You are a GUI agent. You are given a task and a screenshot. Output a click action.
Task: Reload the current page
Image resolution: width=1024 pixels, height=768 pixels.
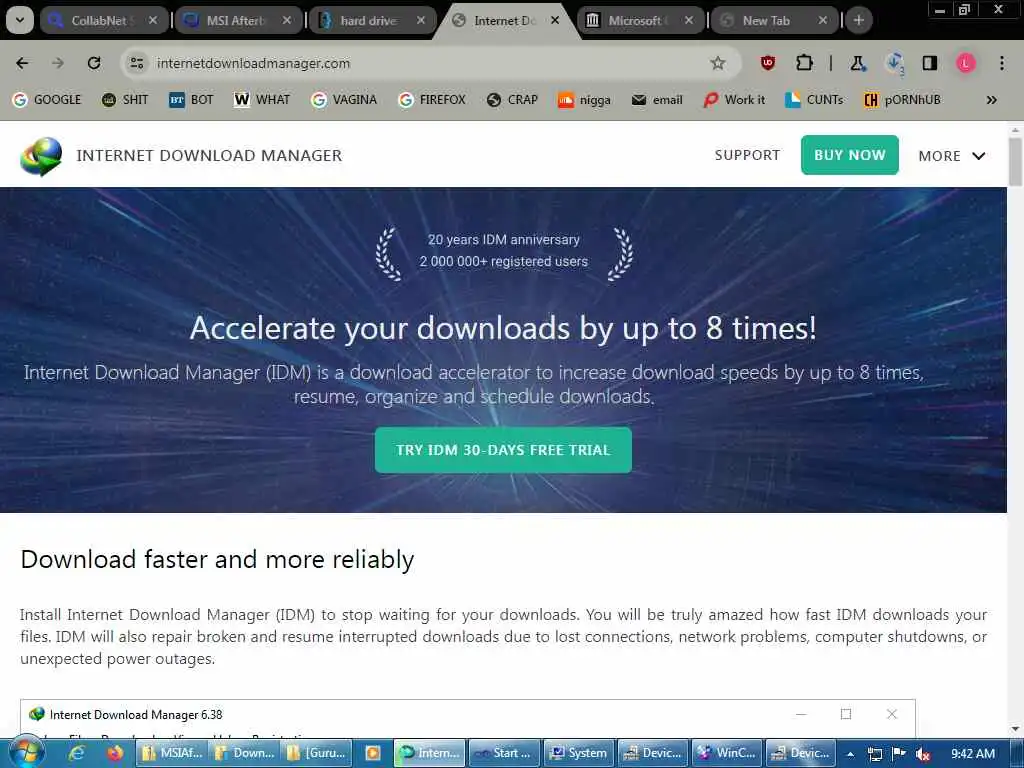coord(94,63)
